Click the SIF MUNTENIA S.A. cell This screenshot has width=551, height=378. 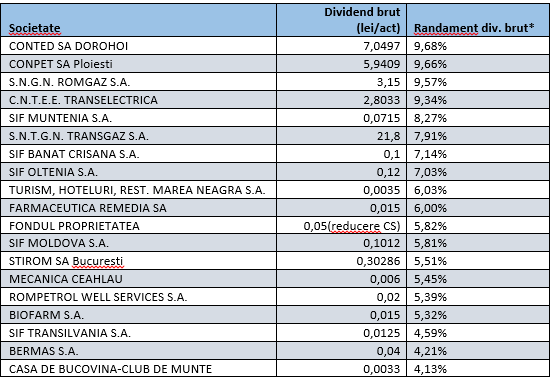[138, 118]
